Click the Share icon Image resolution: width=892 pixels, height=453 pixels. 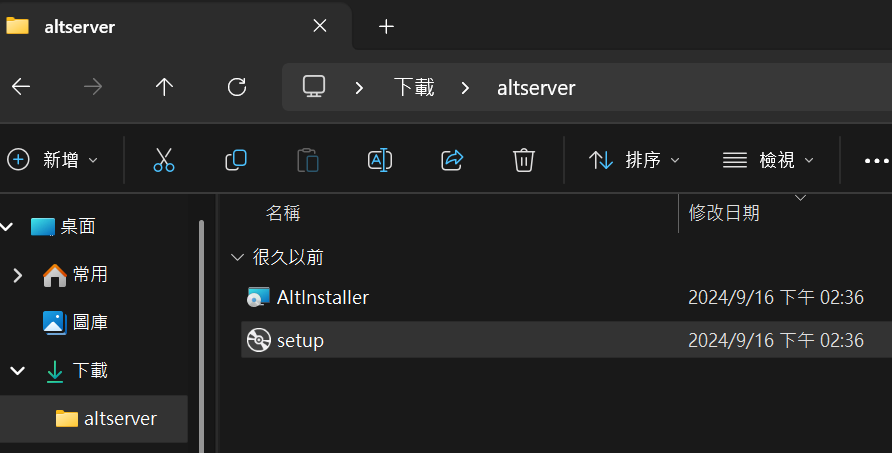(452, 160)
